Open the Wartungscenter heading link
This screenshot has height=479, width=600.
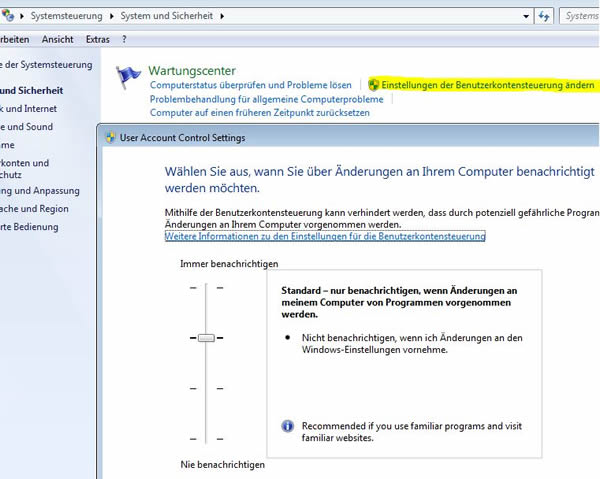pyautogui.click(x=192, y=71)
